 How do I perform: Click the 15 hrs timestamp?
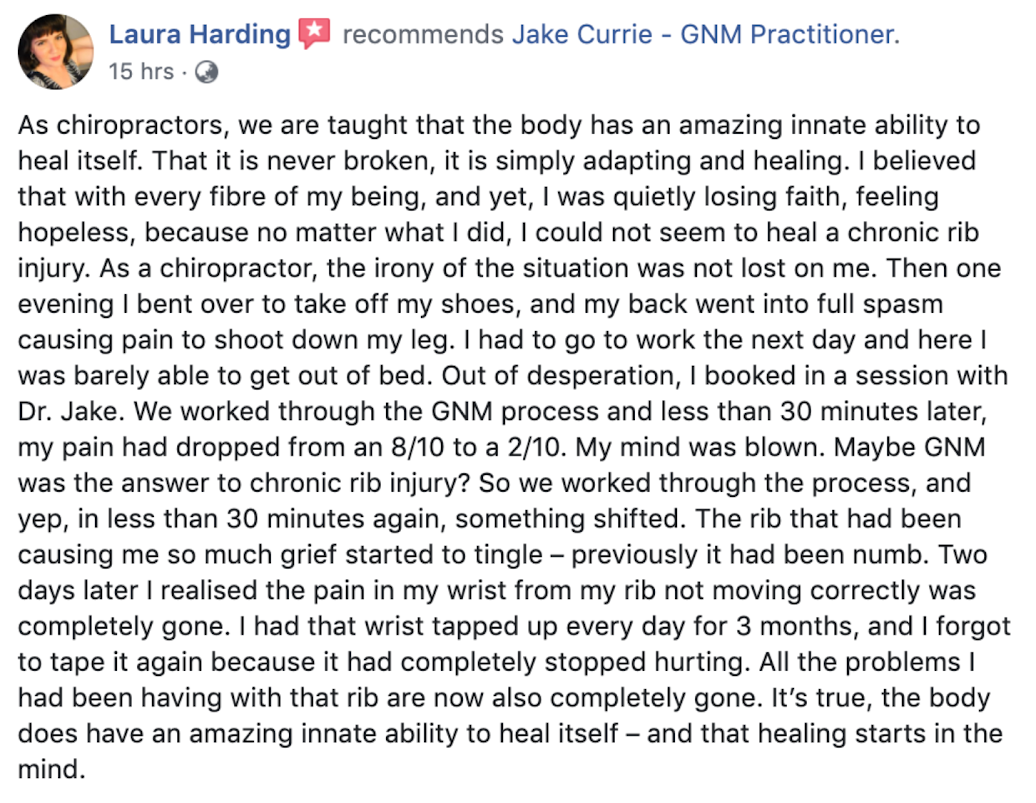[141, 71]
